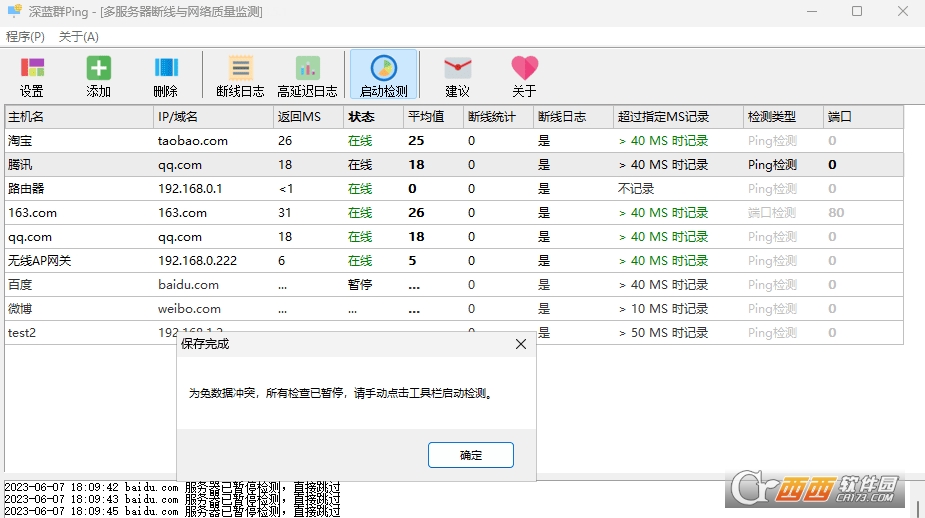Screen dimensions: 925x518
Task: Click the 18:09:45 baidu.com log line
Action: pyautogui.click(x=172, y=512)
